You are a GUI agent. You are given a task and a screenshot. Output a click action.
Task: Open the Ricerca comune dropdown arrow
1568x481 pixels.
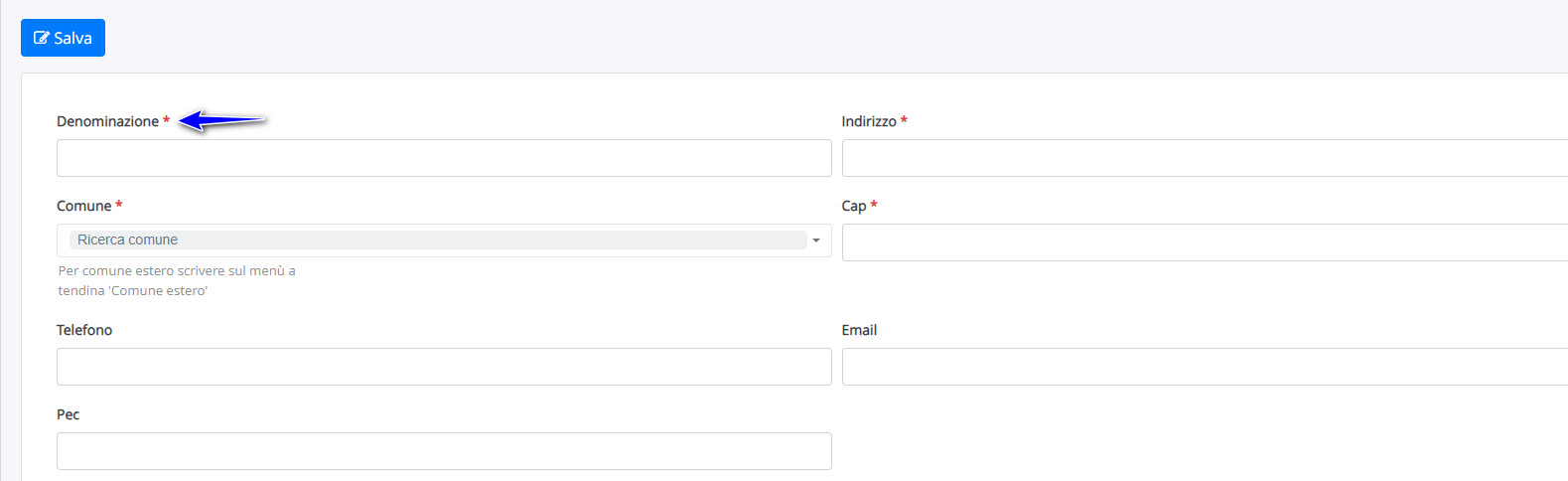pyautogui.click(x=816, y=240)
